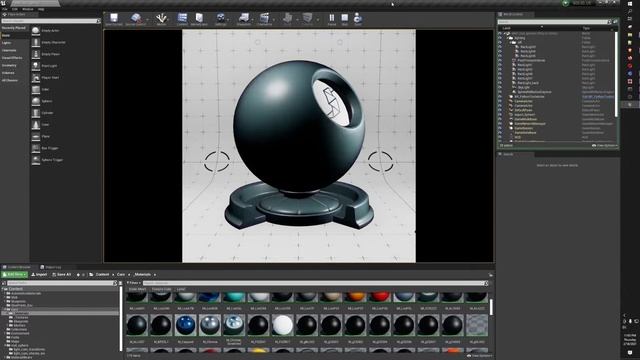The width and height of the screenshot is (640, 360).
Task: Open the File menu
Action: pyautogui.click(x=5, y=9)
